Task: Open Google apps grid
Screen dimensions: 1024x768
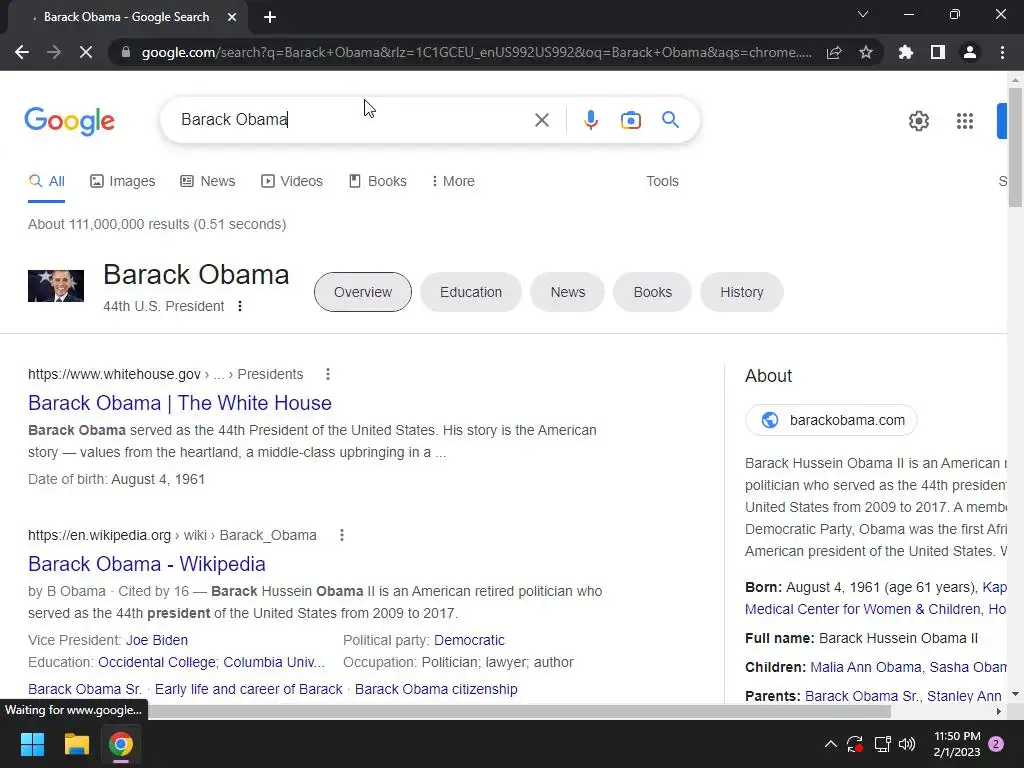Action: [x=965, y=121]
